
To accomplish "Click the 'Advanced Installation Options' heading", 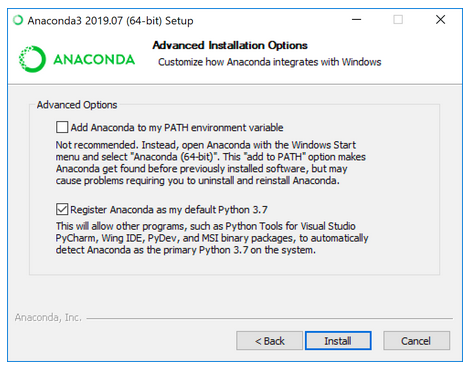I will [x=230, y=45].
